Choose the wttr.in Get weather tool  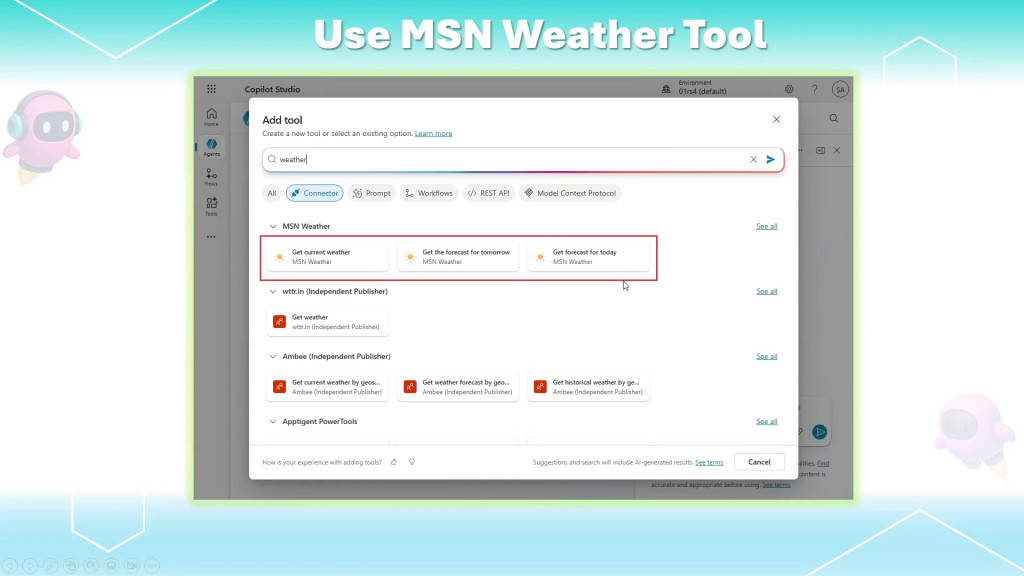coord(328,322)
